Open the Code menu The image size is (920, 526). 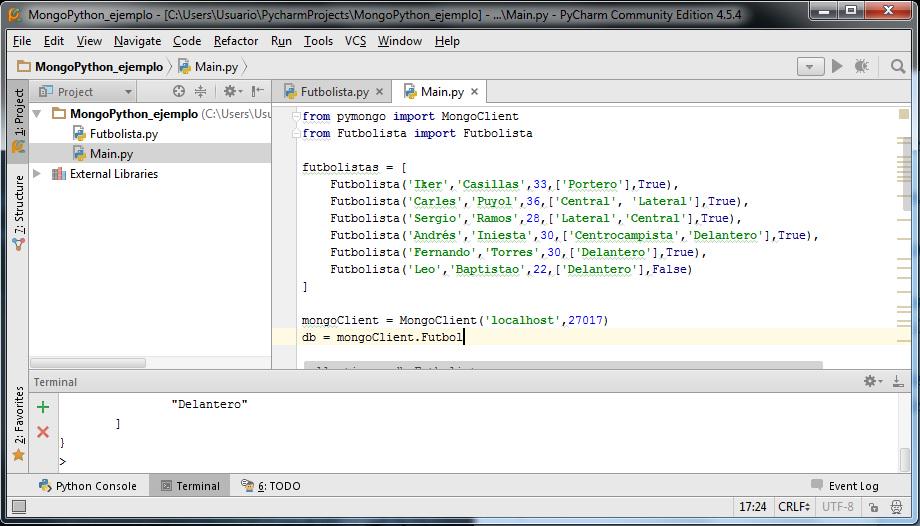tap(187, 41)
